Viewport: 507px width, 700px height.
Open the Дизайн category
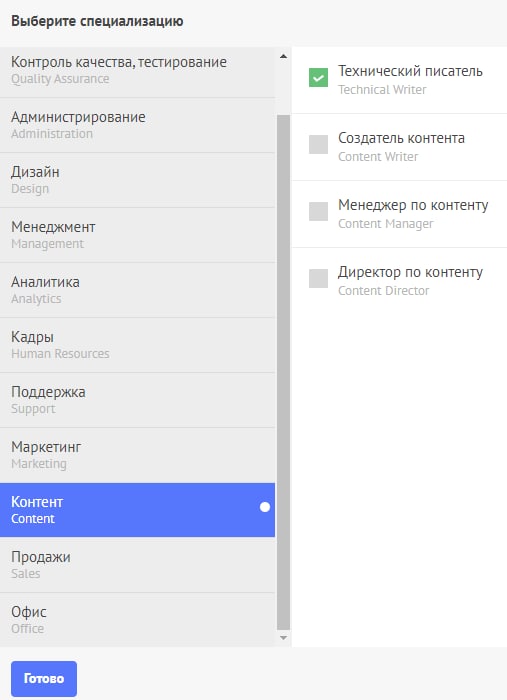tap(137, 180)
